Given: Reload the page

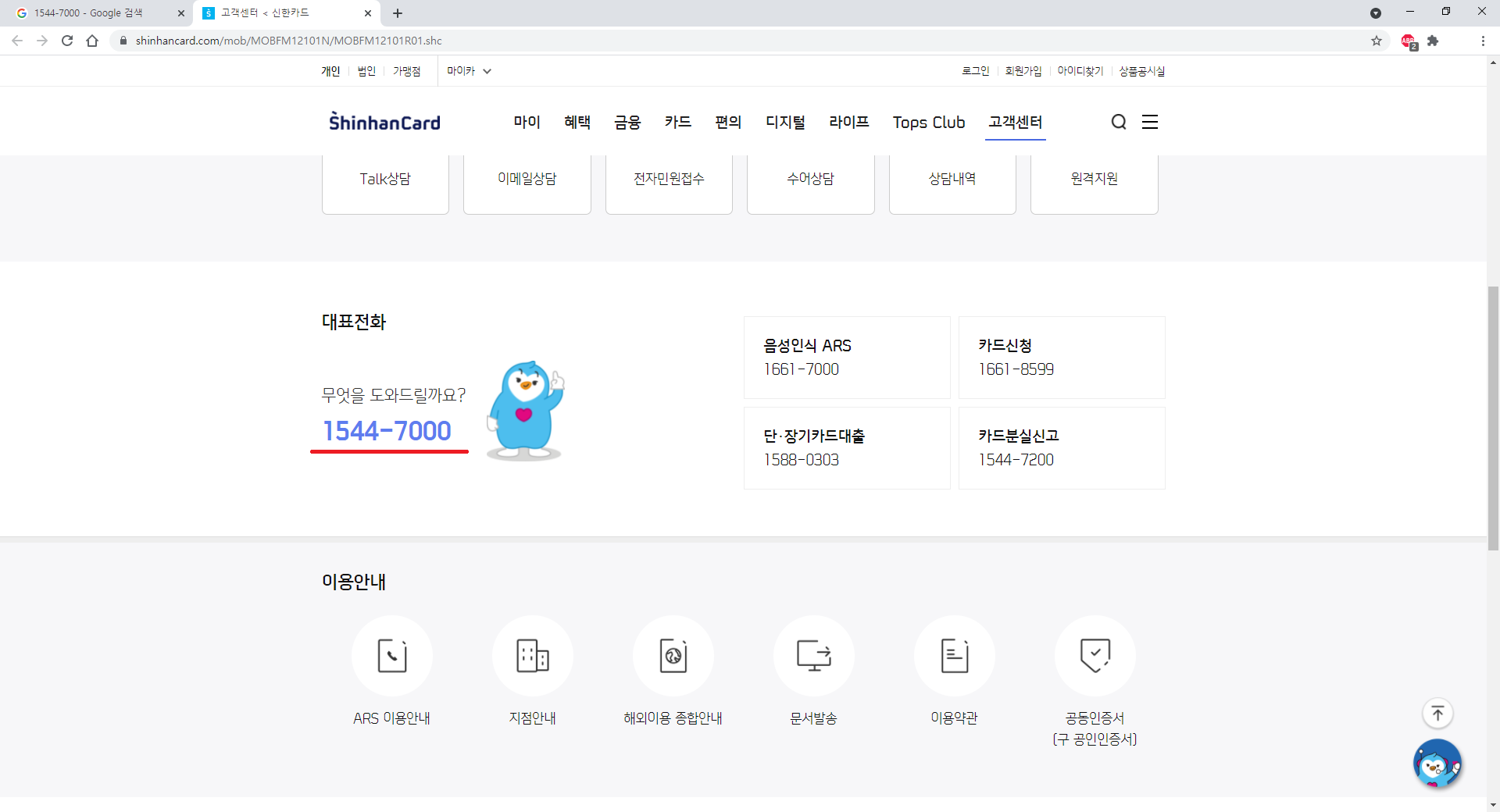Looking at the screenshot, I should (67, 41).
